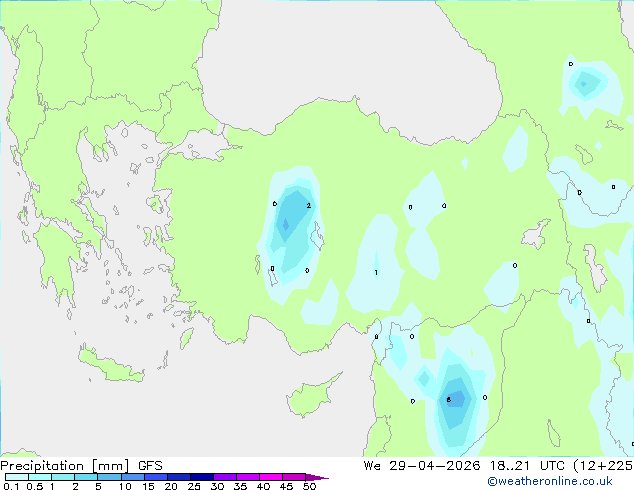Screen dimensions: 634x490
Task: Click the 0.1–0.5 mm legend color swatch
Action: [x=17, y=477]
